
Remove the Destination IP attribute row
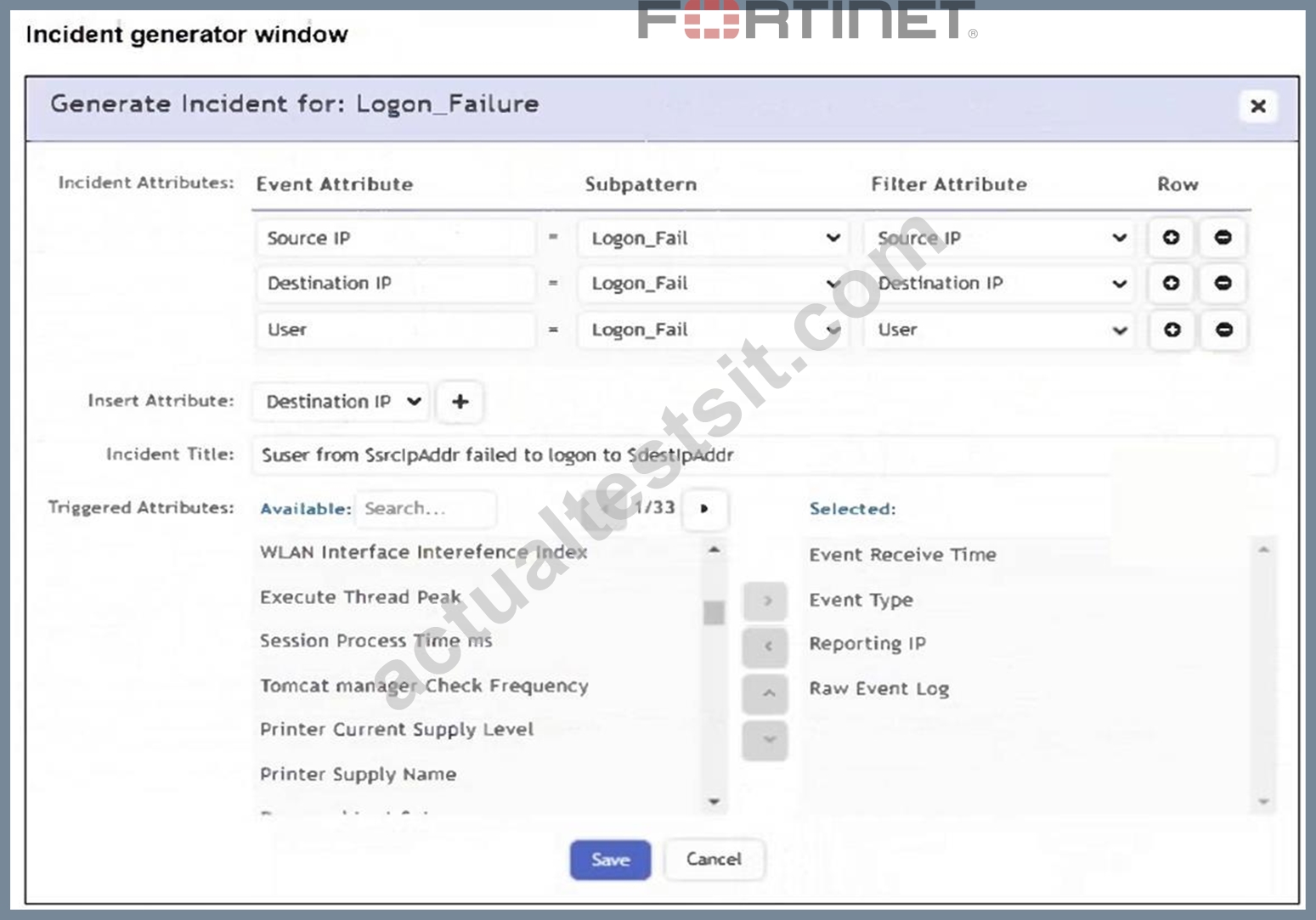(1223, 283)
